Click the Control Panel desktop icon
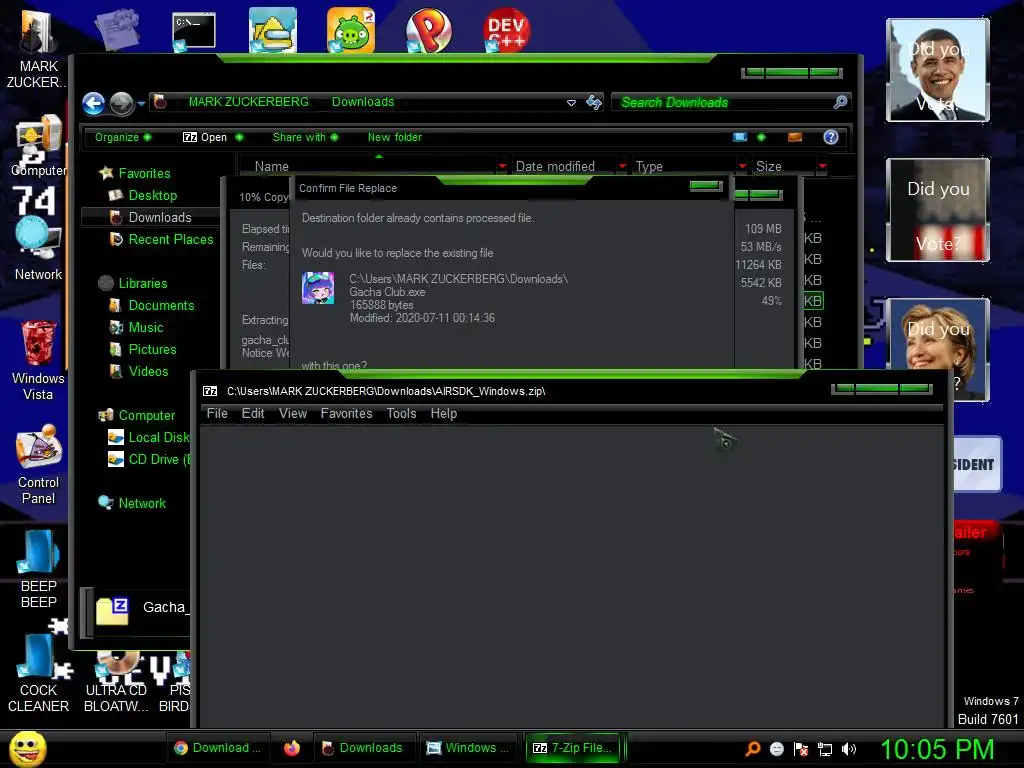Image resolution: width=1024 pixels, height=768 pixels. tap(38, 464)
